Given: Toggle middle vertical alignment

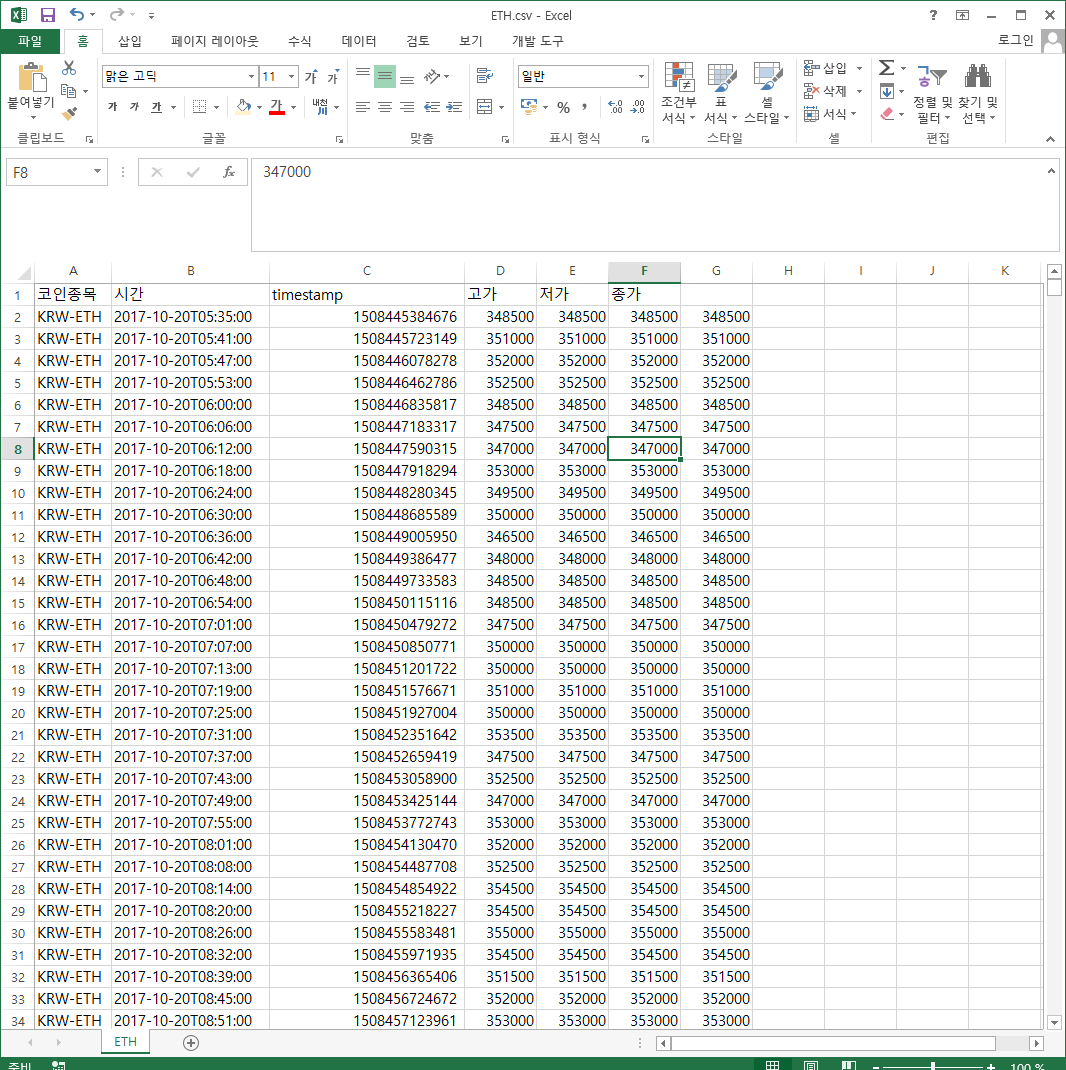Looking at the screenshot, I should [x=385, y=77].
